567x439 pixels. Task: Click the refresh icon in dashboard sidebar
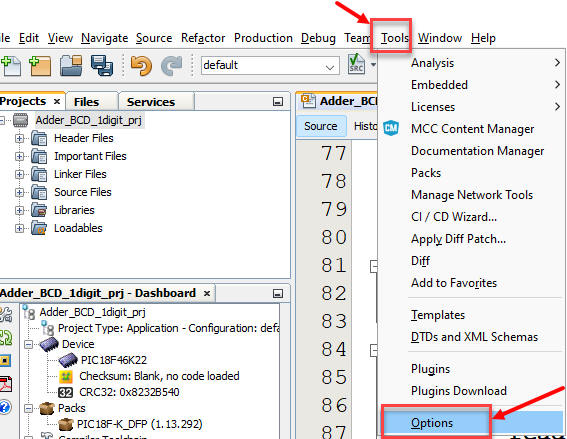click(x=6, y=337)
